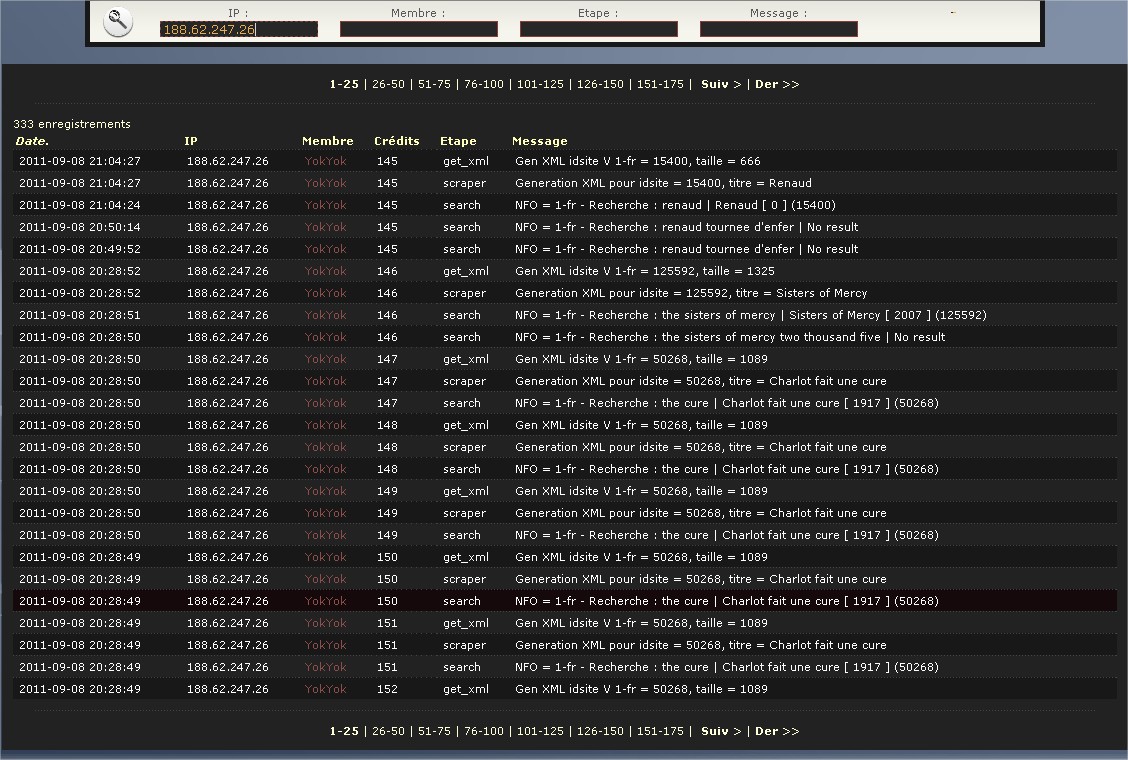Sort by the 'Date.' column header
This screenshot has width=1128, height=760.
(32, 141)
